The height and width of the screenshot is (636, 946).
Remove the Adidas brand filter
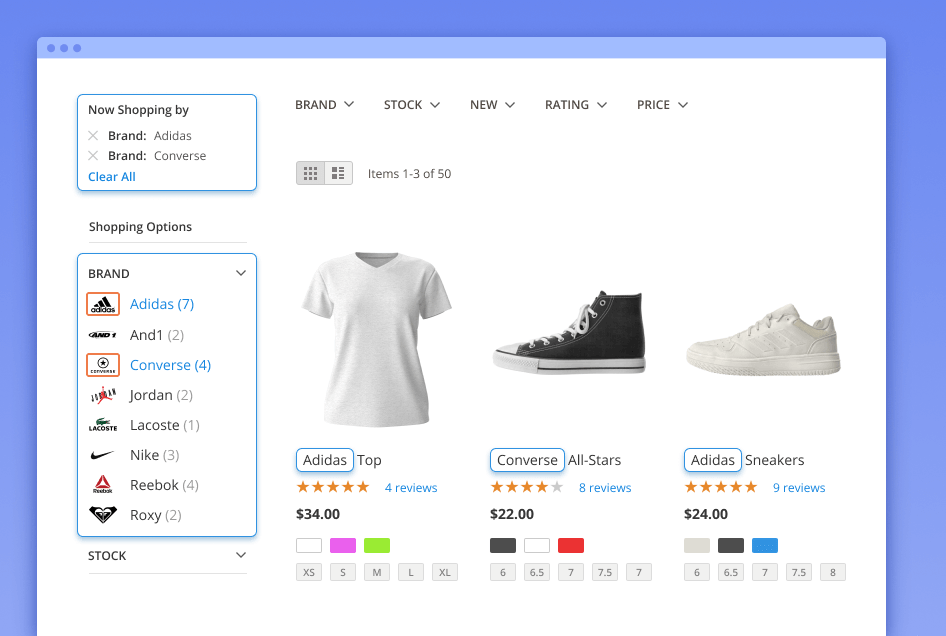93,136
